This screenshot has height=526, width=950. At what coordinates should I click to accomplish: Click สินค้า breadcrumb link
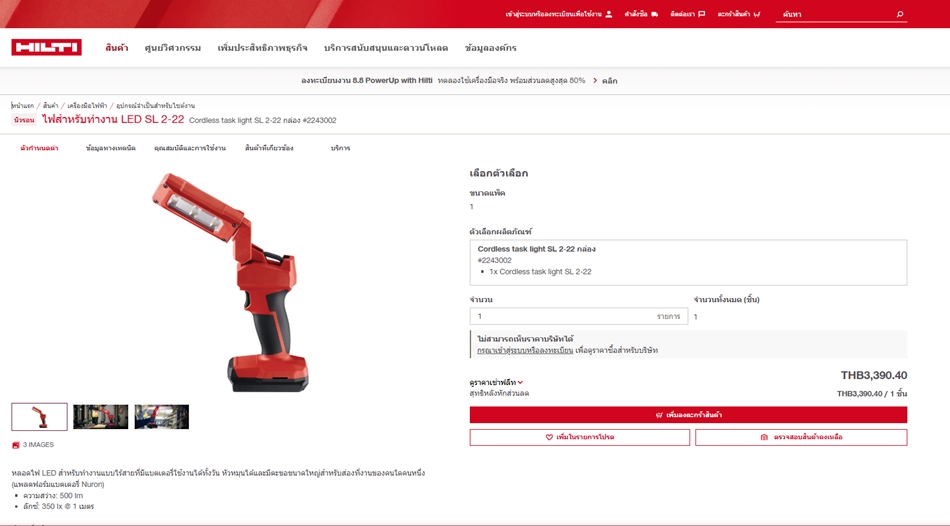coord(50,105)
